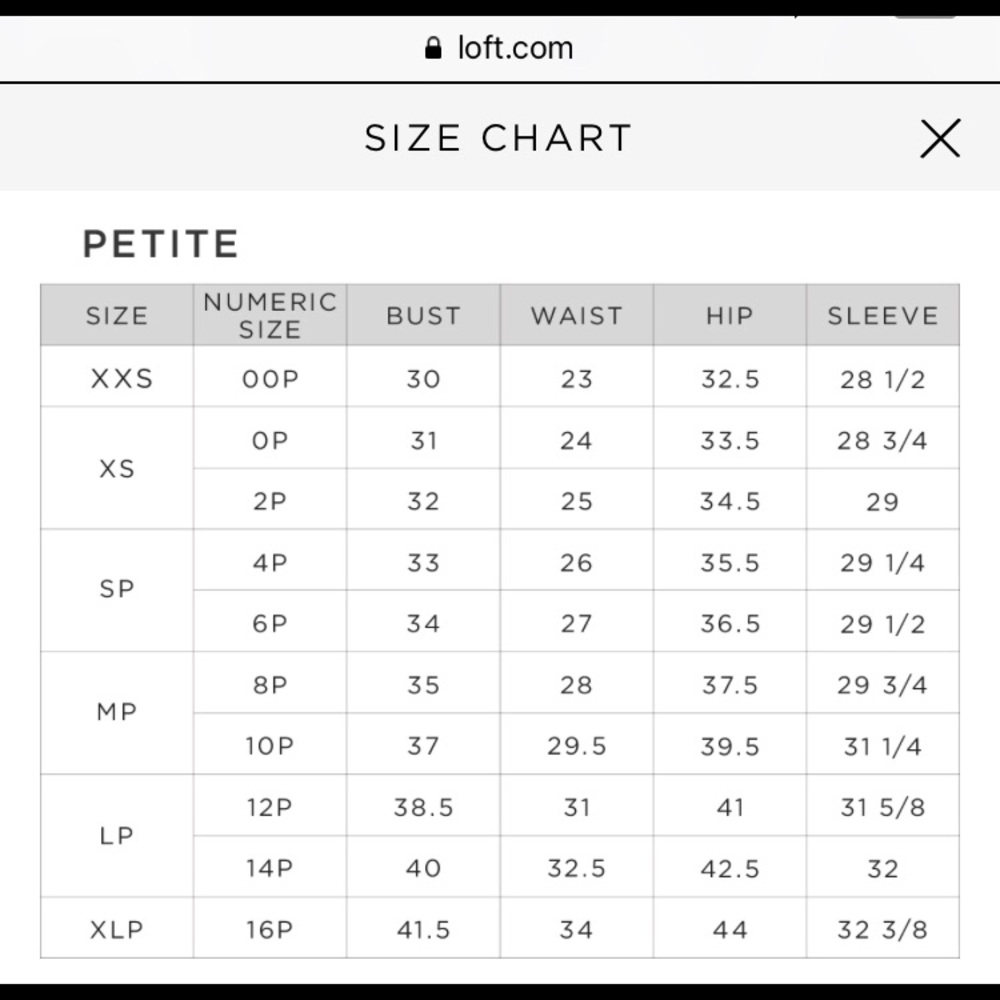
Task: Select the MP size cell
Action: click(117, 713)
